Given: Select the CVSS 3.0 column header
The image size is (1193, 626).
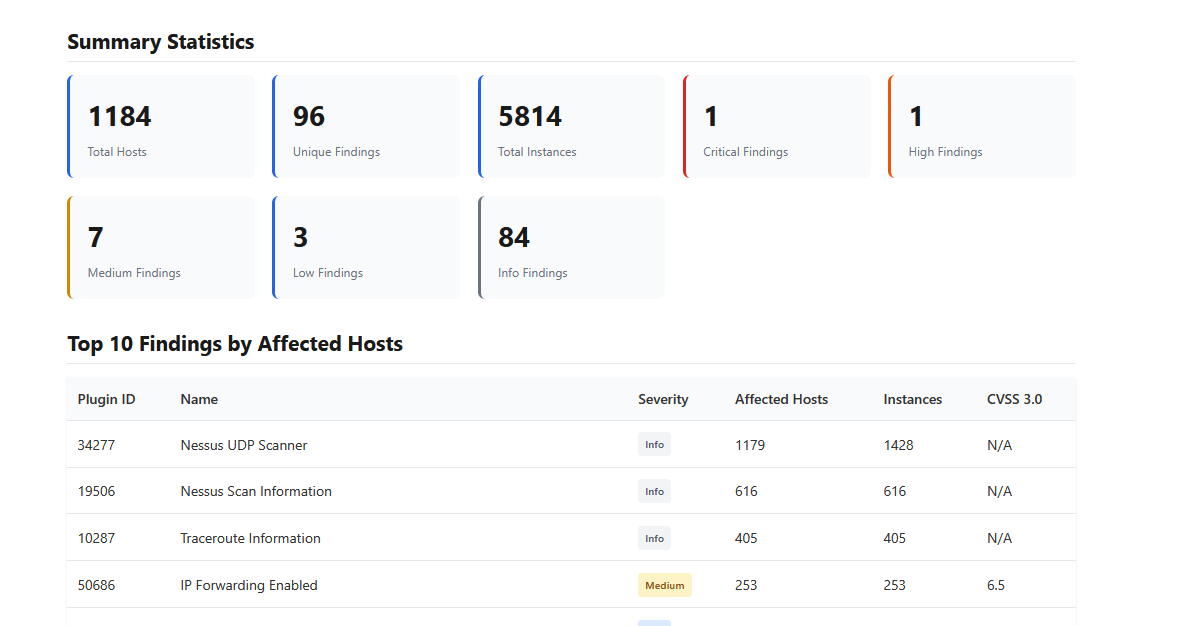Looking at the screenshot, I should pyautogui.click(x=1014, y=399).
